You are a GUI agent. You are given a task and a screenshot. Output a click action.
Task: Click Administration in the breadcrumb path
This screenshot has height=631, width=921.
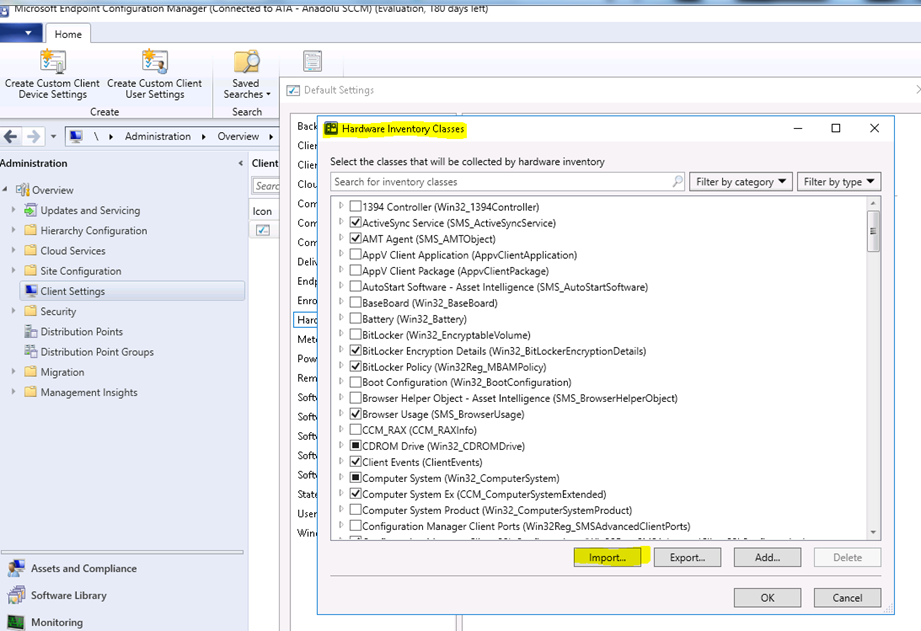(x=157, y=136)
